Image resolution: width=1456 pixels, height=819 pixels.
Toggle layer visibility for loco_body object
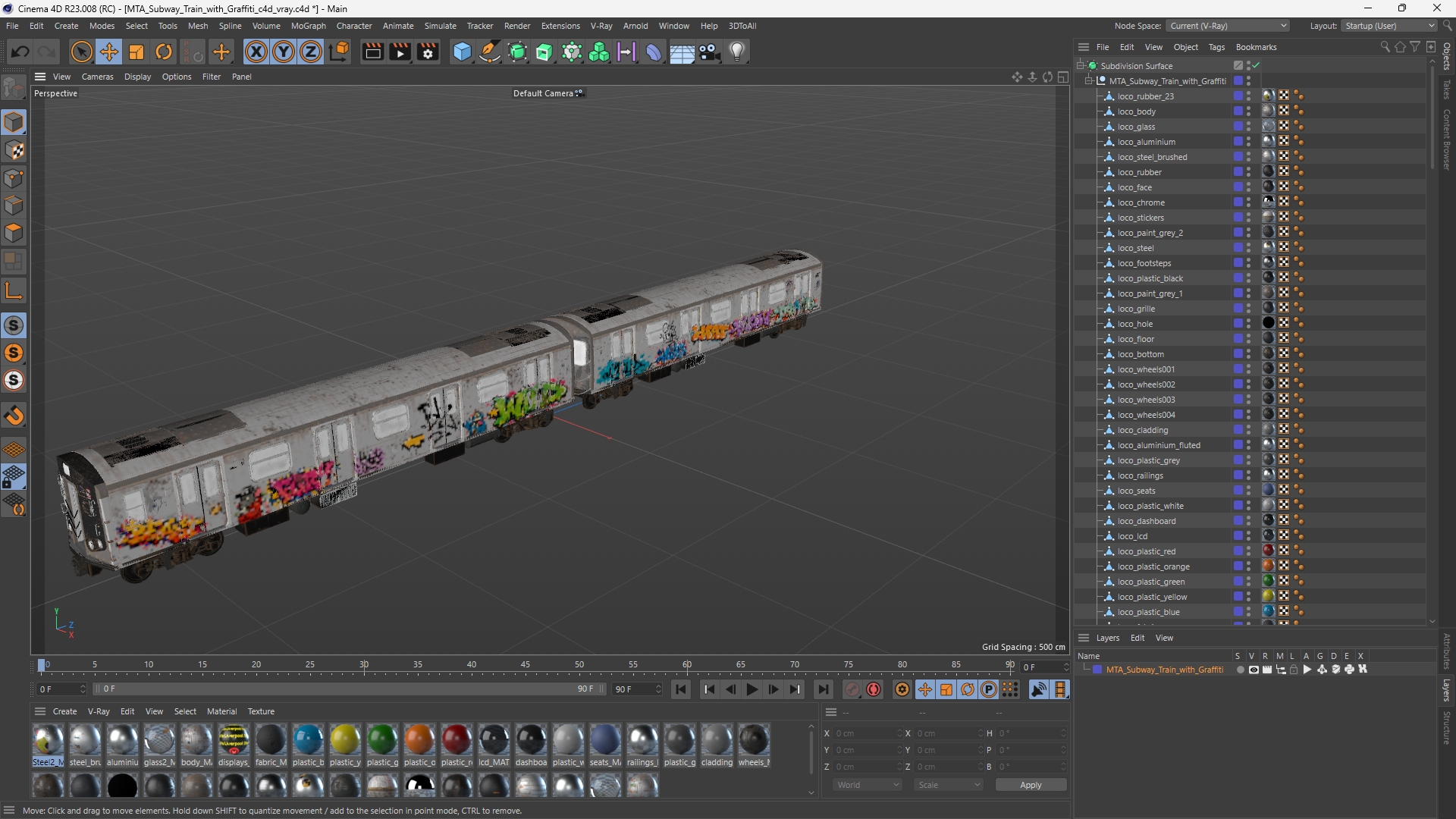tap(1238, 111)
